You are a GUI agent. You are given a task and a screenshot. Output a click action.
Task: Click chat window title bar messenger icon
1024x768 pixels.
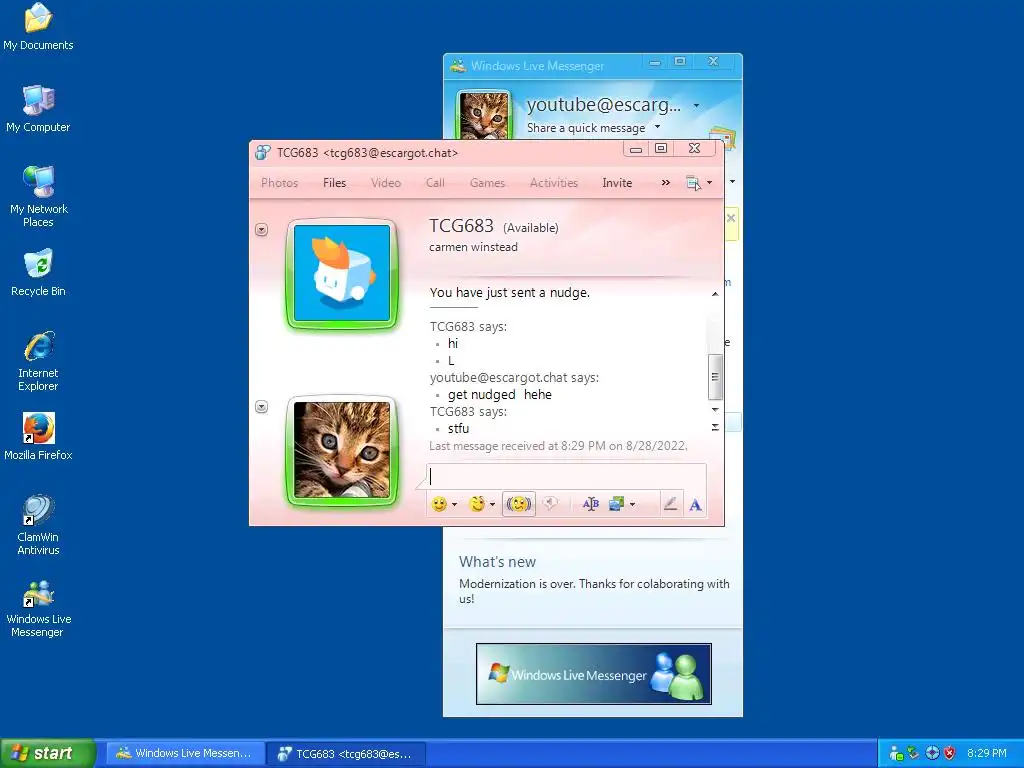pyautogui.click(x=263, y=153)
